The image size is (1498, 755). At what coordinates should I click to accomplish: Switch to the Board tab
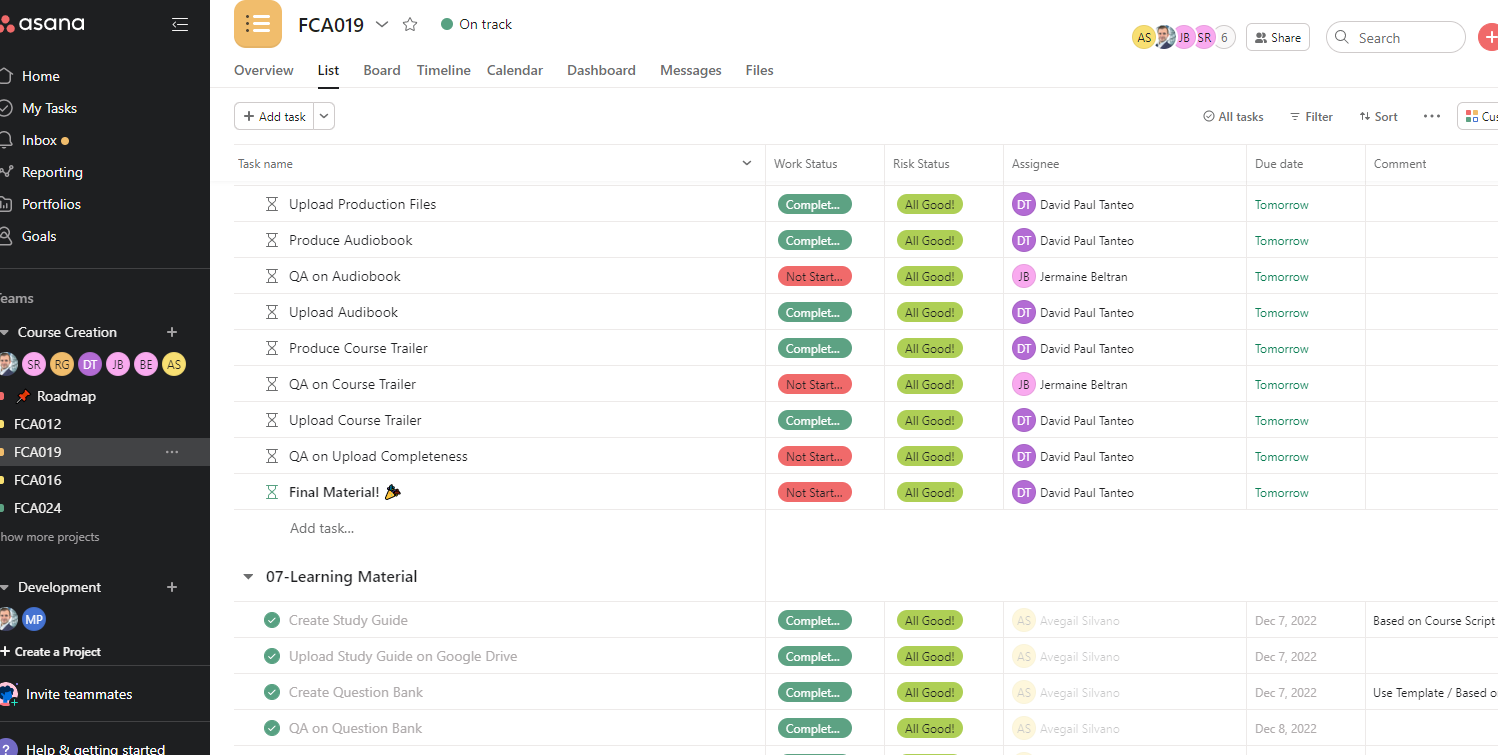382,70
